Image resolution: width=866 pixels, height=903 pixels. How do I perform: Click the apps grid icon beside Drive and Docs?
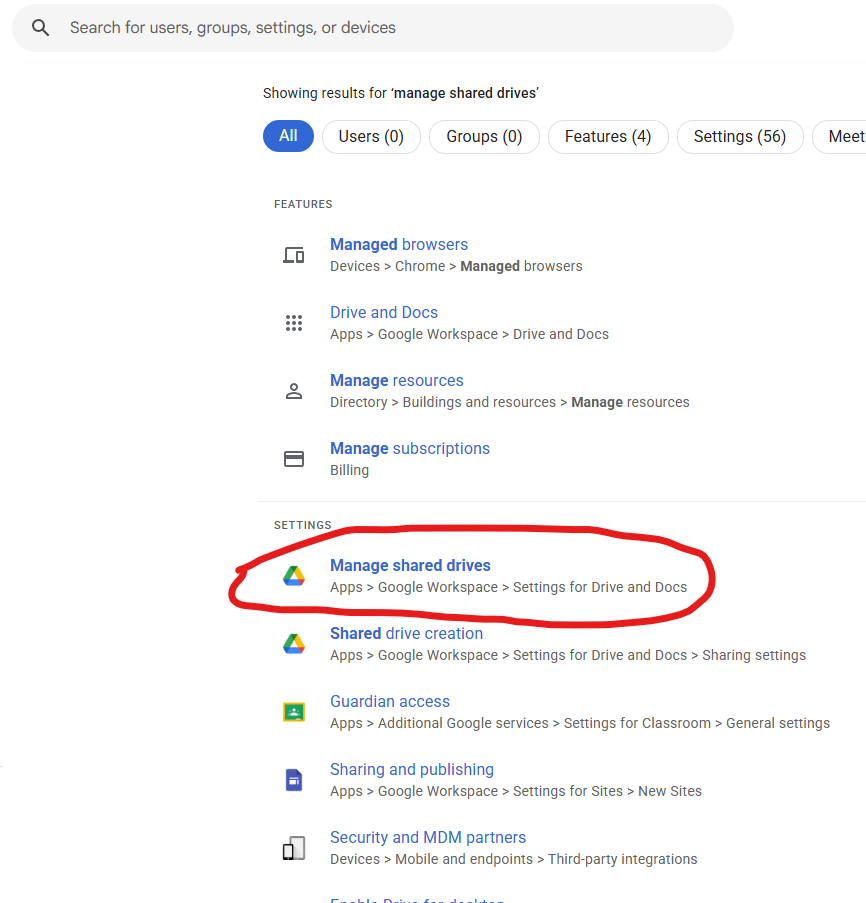coord(294,322)
